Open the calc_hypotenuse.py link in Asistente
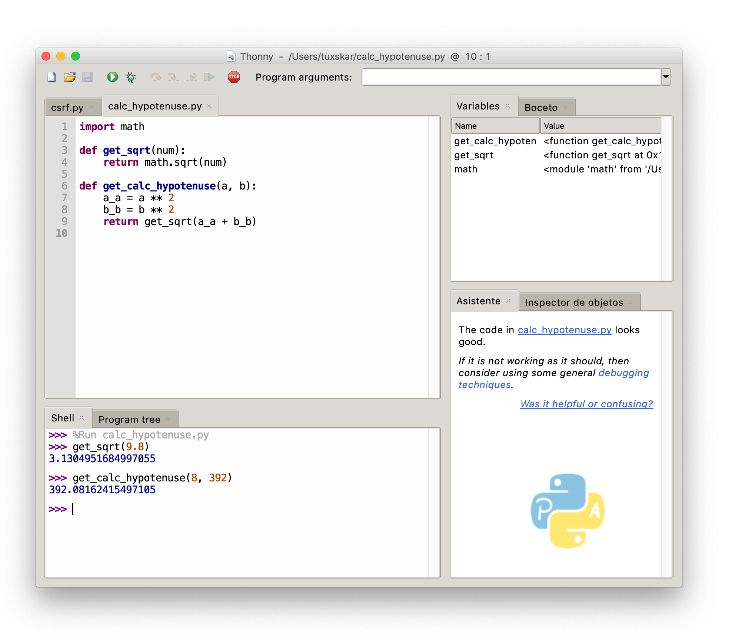This screenshot has width=730, height=637. (x=564, y=330)
